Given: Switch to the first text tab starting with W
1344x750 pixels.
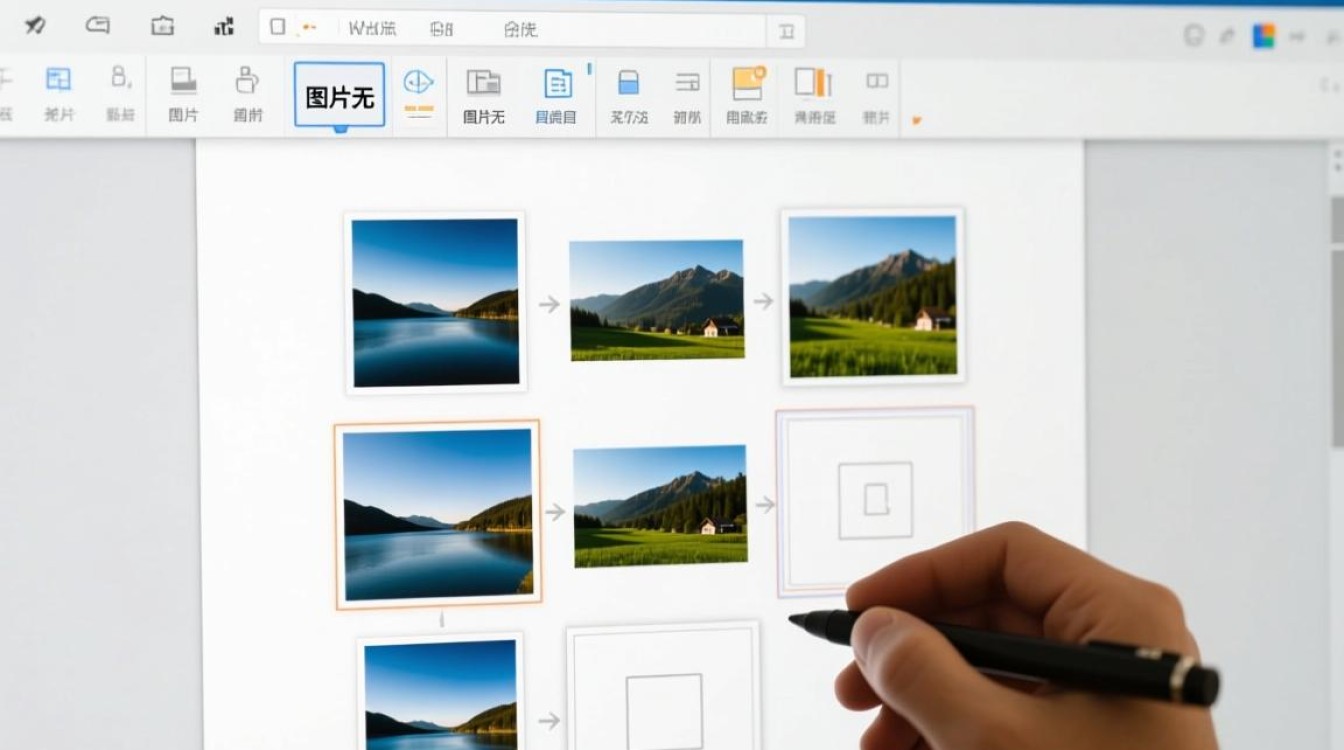Looking at the screenshot, I should [x=372, y=29].
